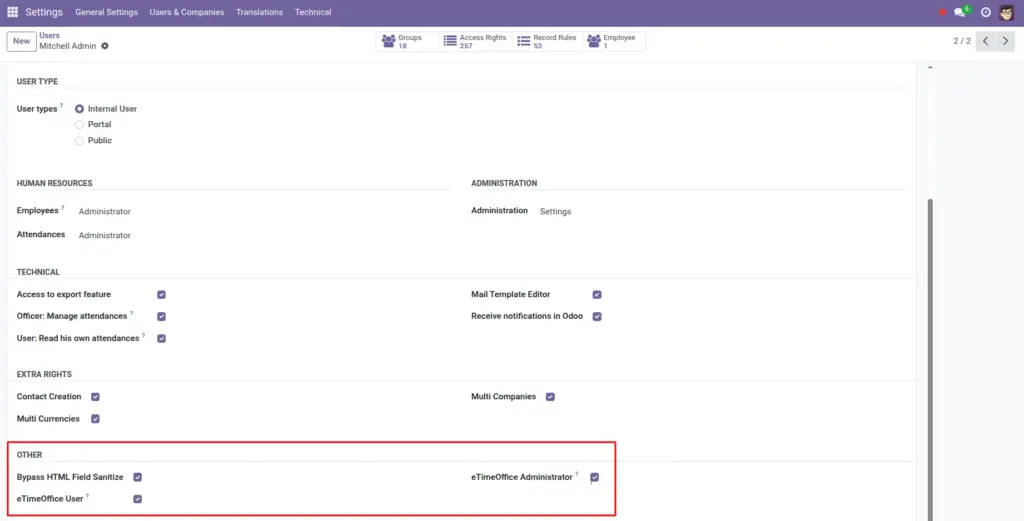Toggle eTimeOffice Administrator checkbox
This screenshot has height=521, width=1024.
(x=594, y=477)
